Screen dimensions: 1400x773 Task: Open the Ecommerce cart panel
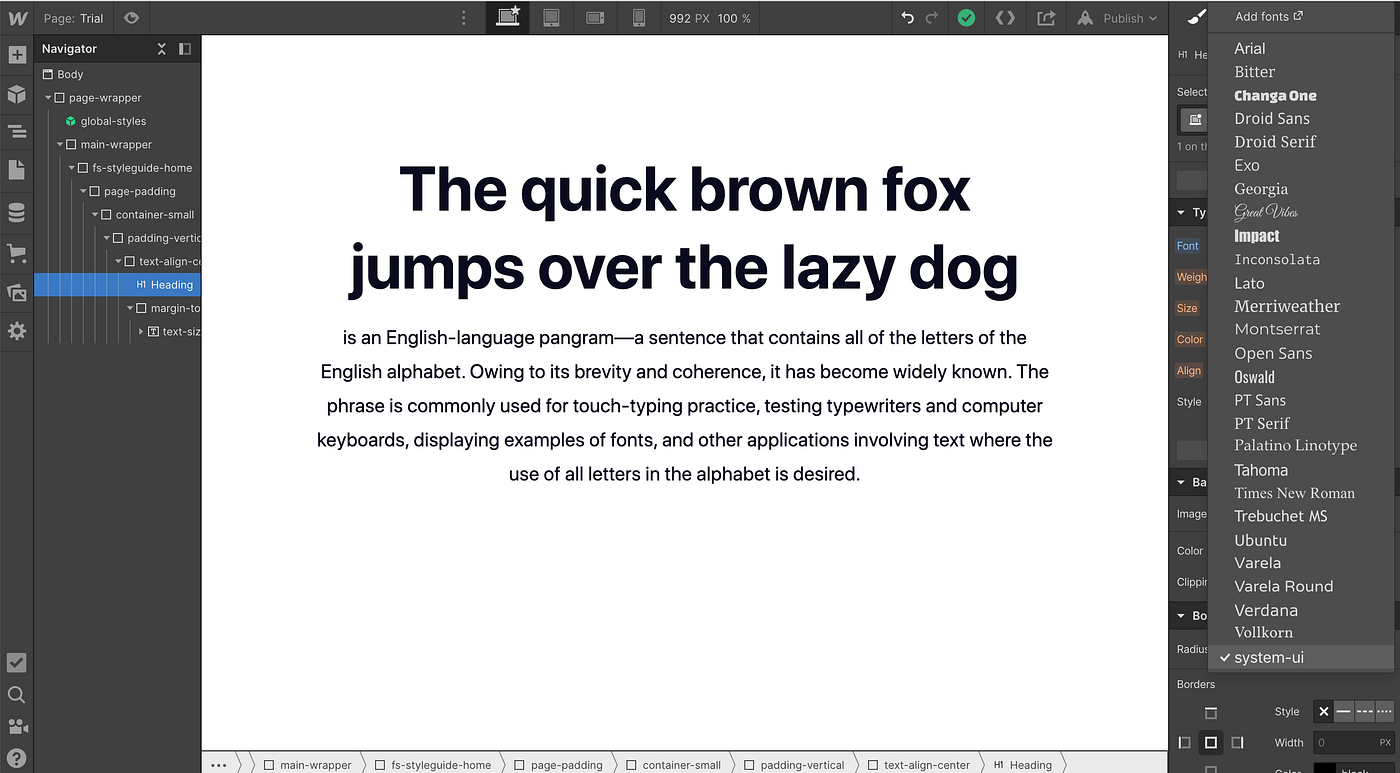(x=17, y=252)
